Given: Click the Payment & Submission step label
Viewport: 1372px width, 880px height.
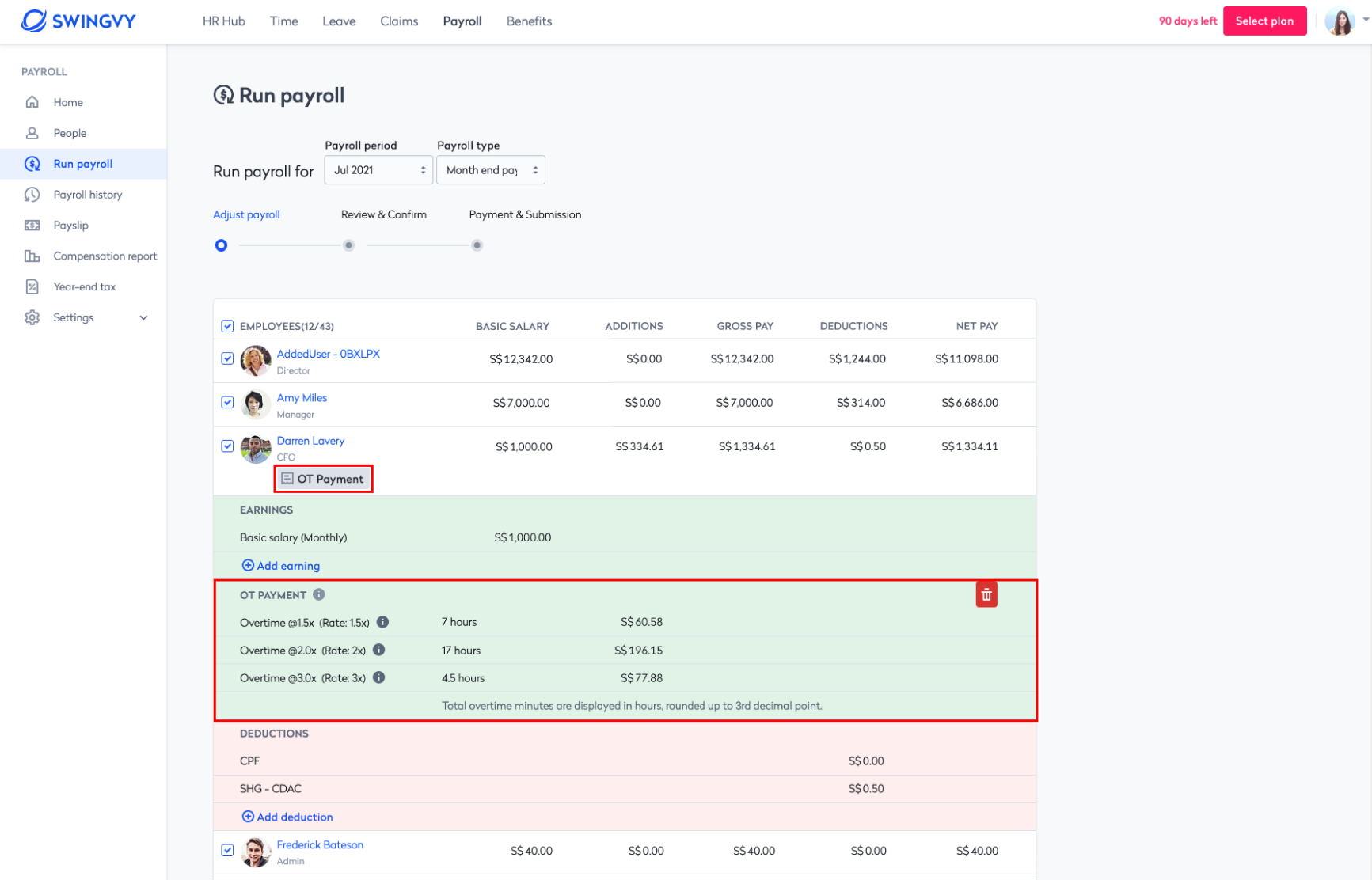Looking at the screenshot, I should click(x=525, y=214).
